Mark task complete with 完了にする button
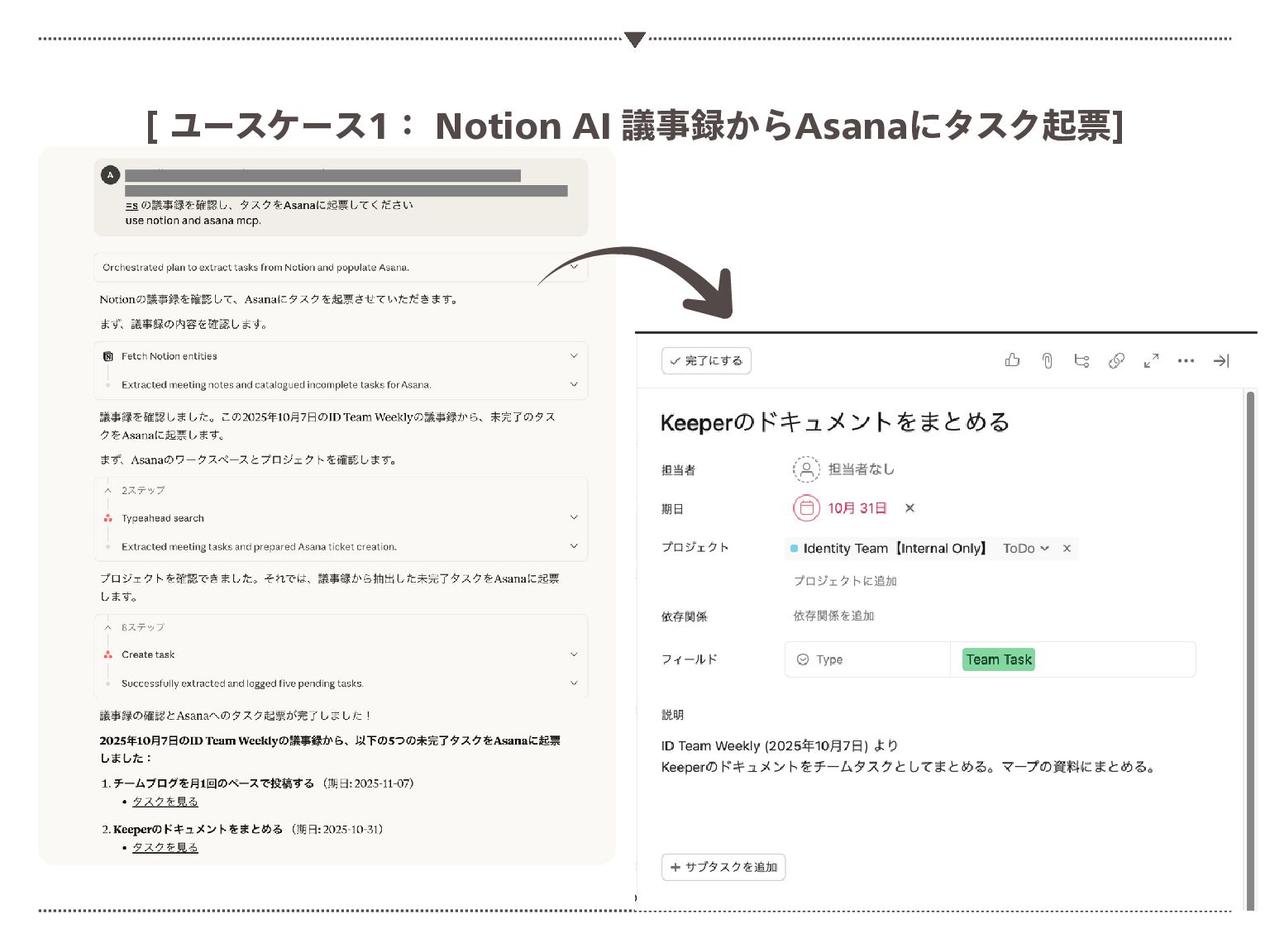The image size is (1270, 952). [x=706, y=360]
